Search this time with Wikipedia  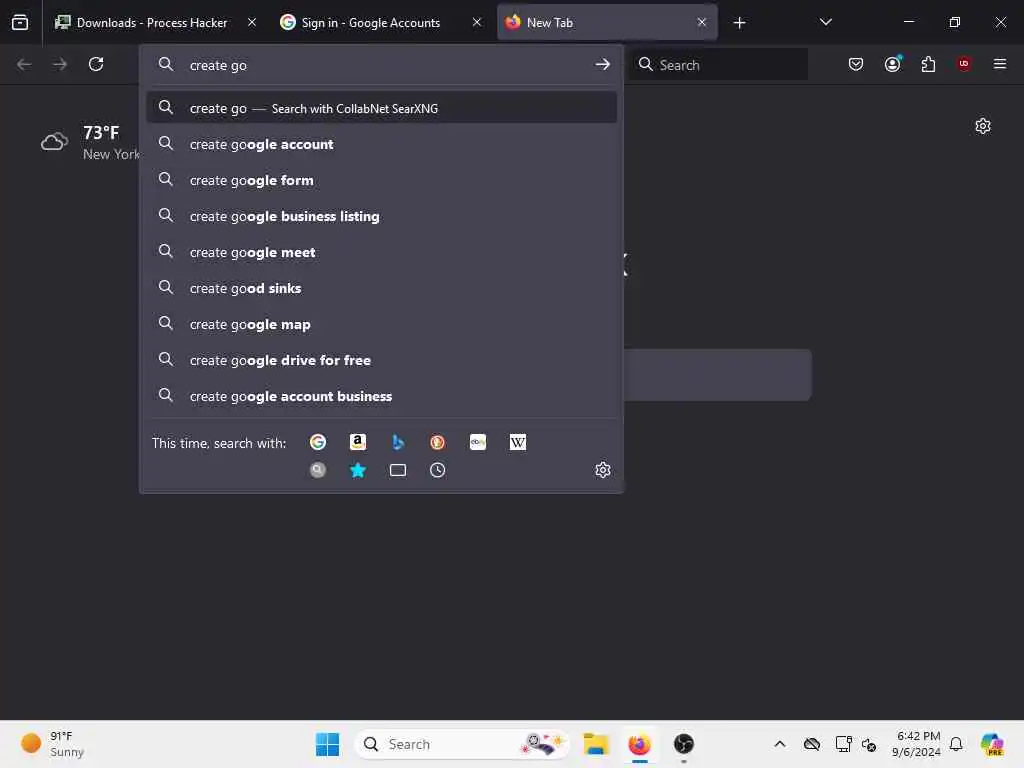pos(518,442)
